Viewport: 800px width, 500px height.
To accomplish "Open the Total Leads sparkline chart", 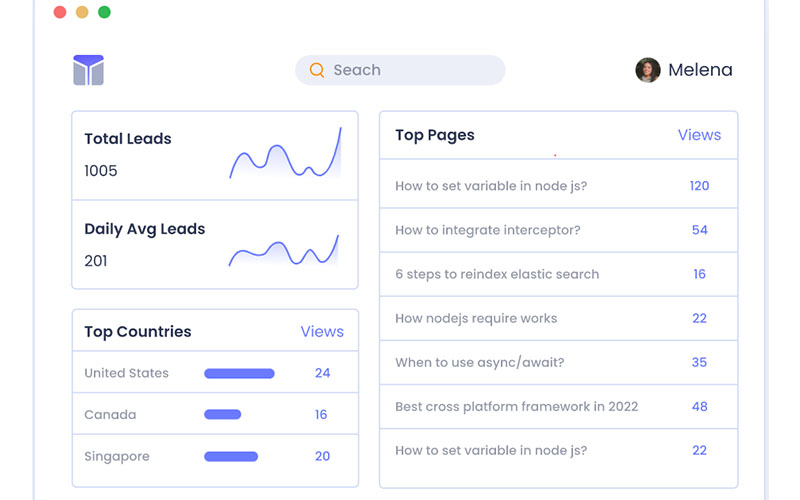I will point(285,153).
